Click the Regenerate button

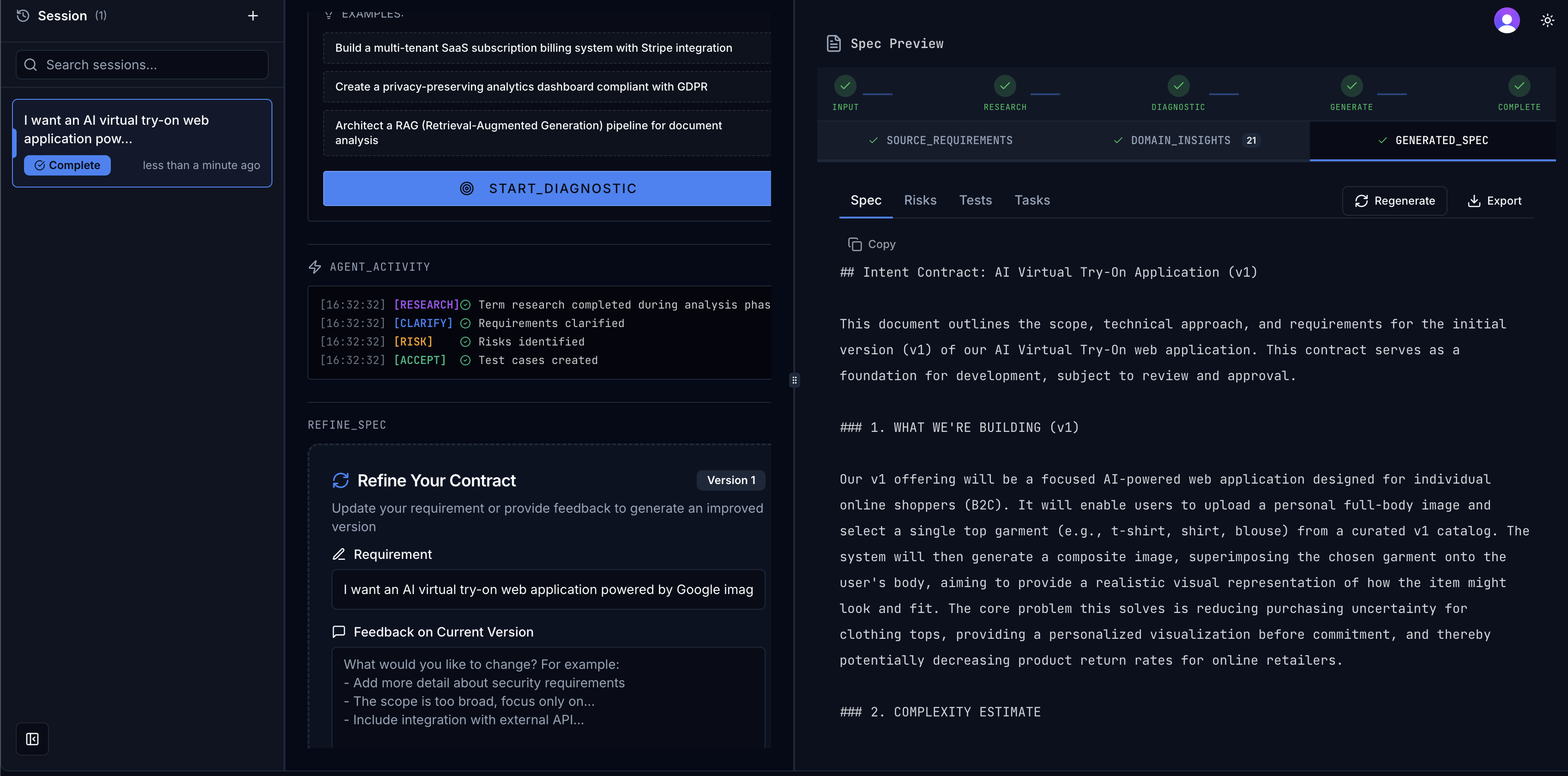(x=1394, y=201)
